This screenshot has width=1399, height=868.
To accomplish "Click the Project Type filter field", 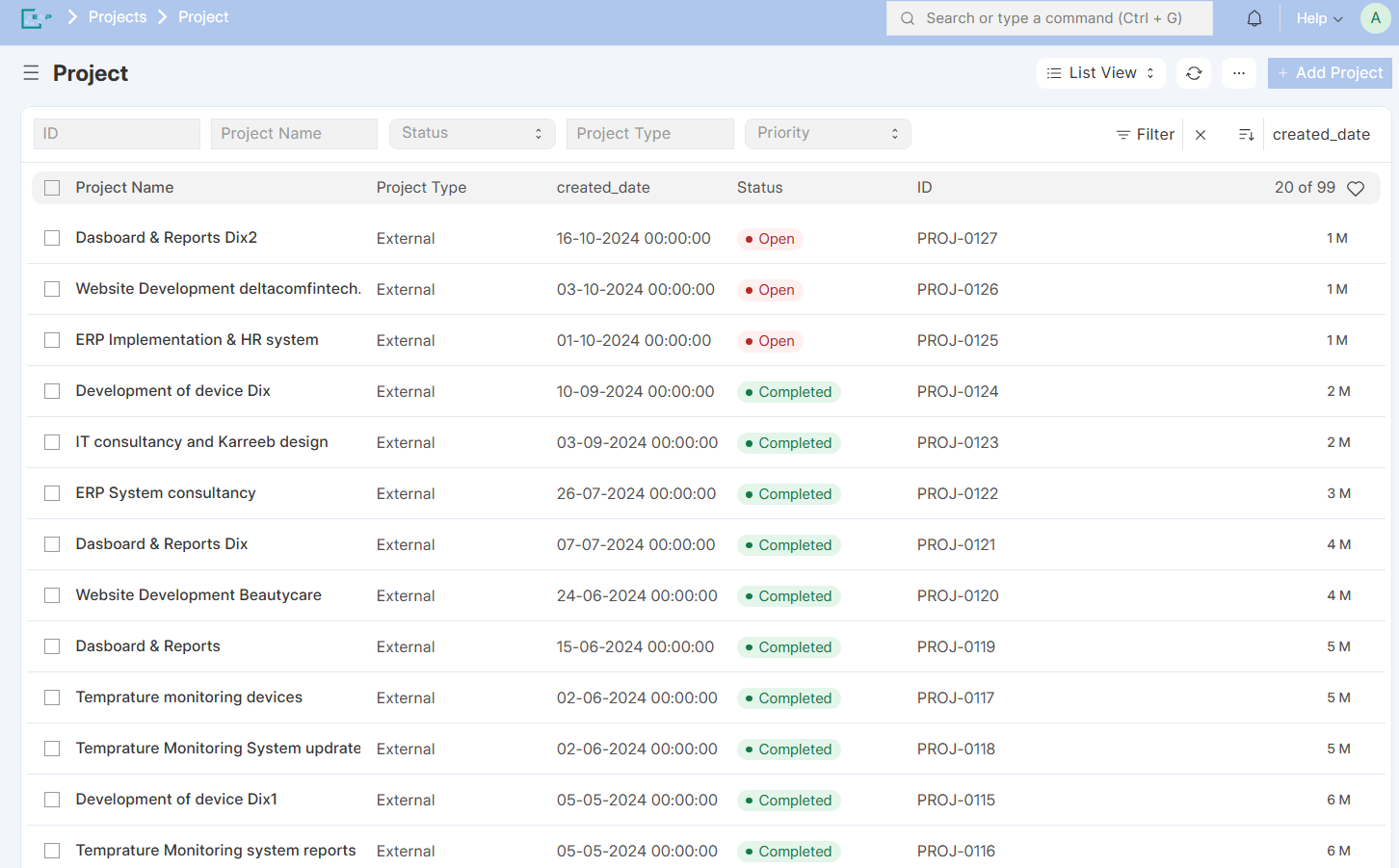I will coord(650,134).
